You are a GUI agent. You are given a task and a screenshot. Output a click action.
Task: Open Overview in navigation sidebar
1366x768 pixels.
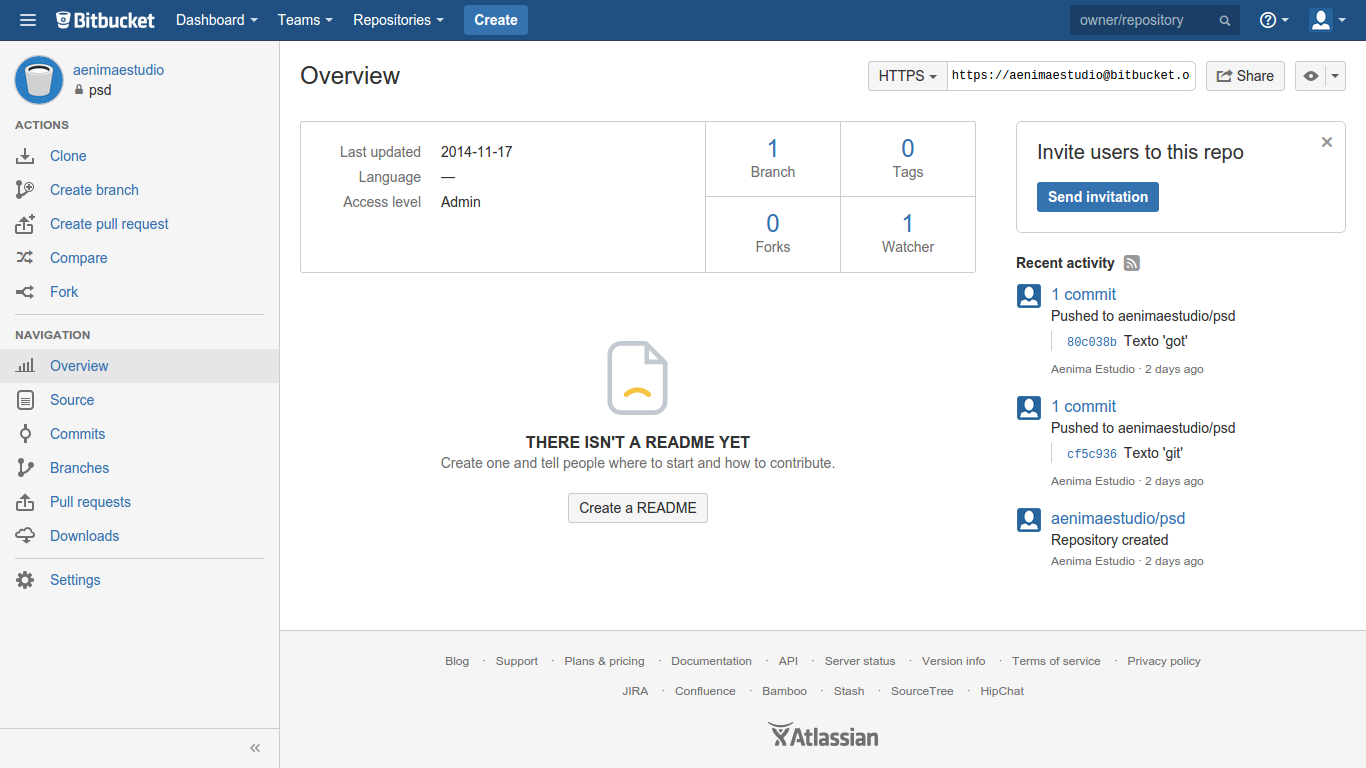click(x=140, y=366)
